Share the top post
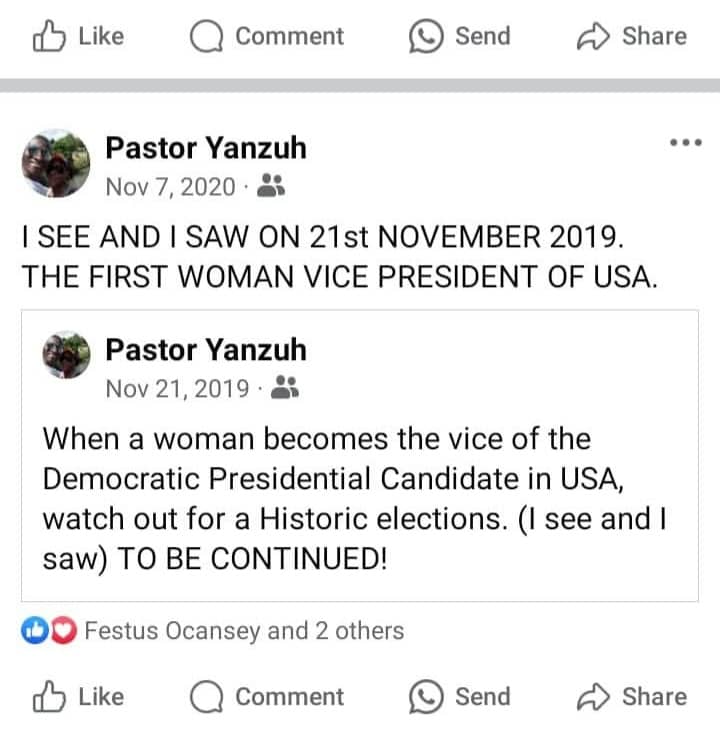The width and height of the screenshot is (720, 734). (x=632, y=36)
